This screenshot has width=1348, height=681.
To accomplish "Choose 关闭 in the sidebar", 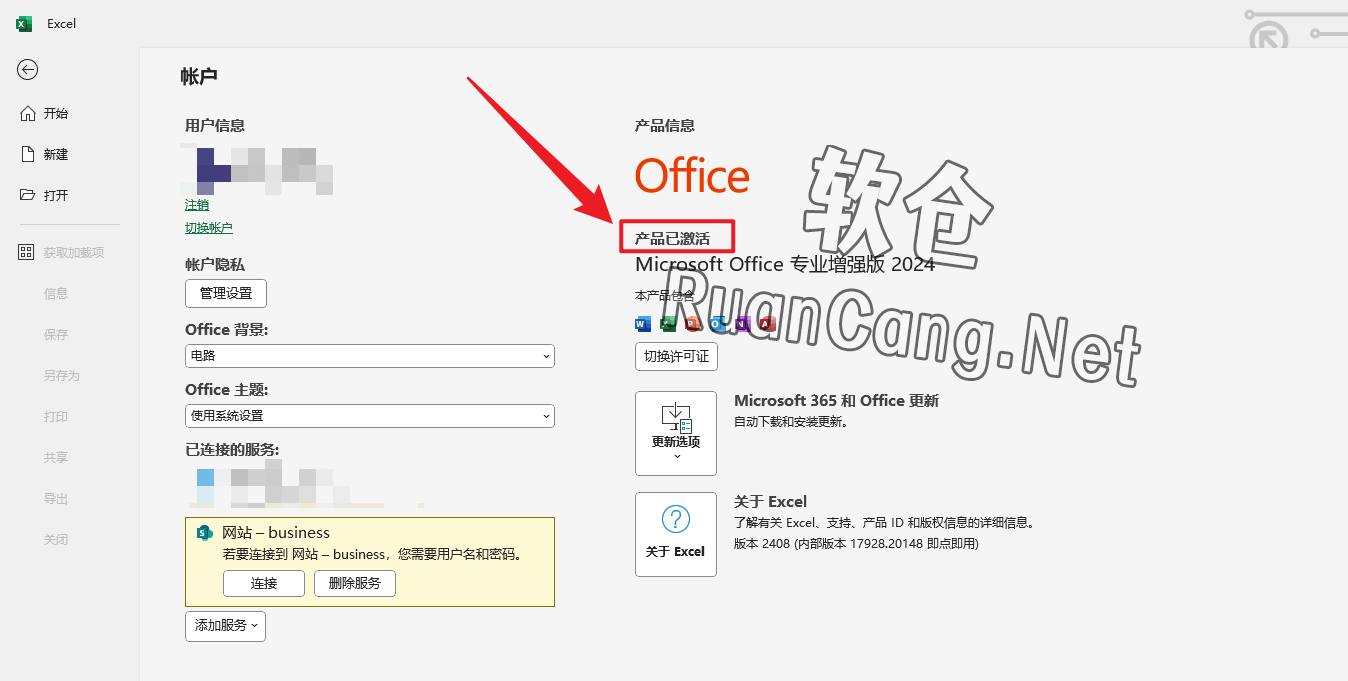I will (x=56, y=540).
